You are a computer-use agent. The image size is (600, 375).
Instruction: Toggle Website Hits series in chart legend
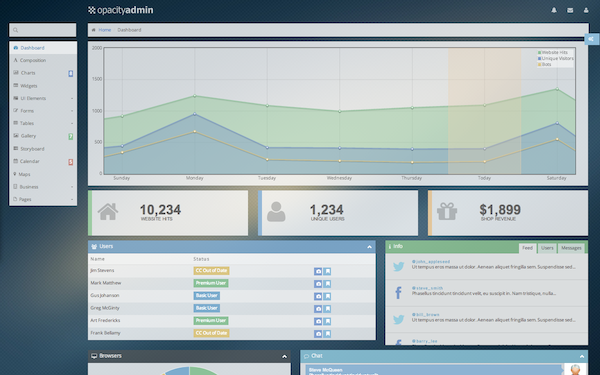click(553, 52)
